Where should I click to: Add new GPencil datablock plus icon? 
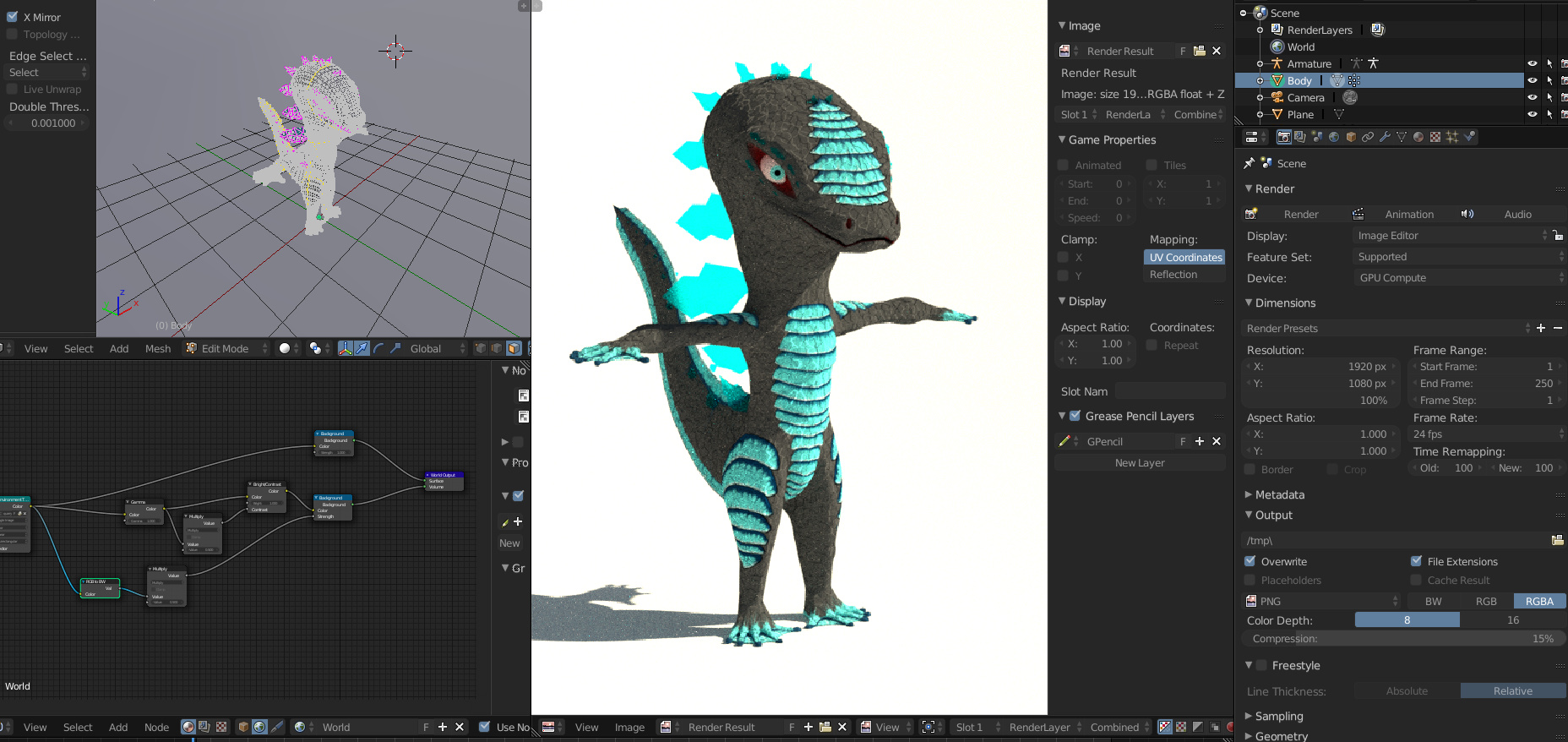1200,441
